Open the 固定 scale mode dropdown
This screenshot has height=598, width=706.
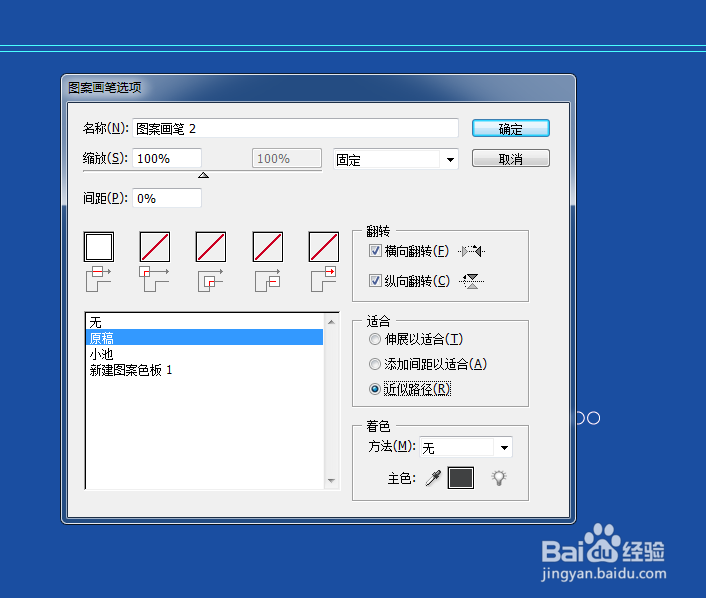[x=396, y=159]
